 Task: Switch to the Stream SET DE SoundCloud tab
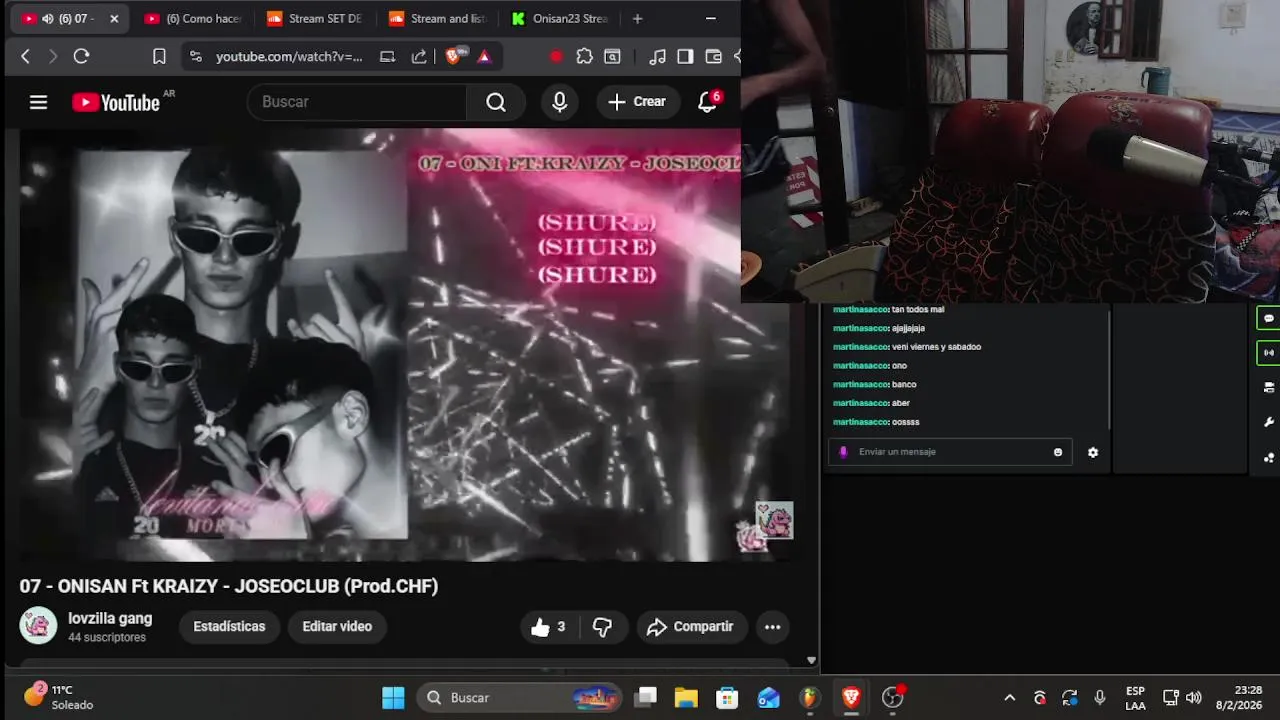314,19
